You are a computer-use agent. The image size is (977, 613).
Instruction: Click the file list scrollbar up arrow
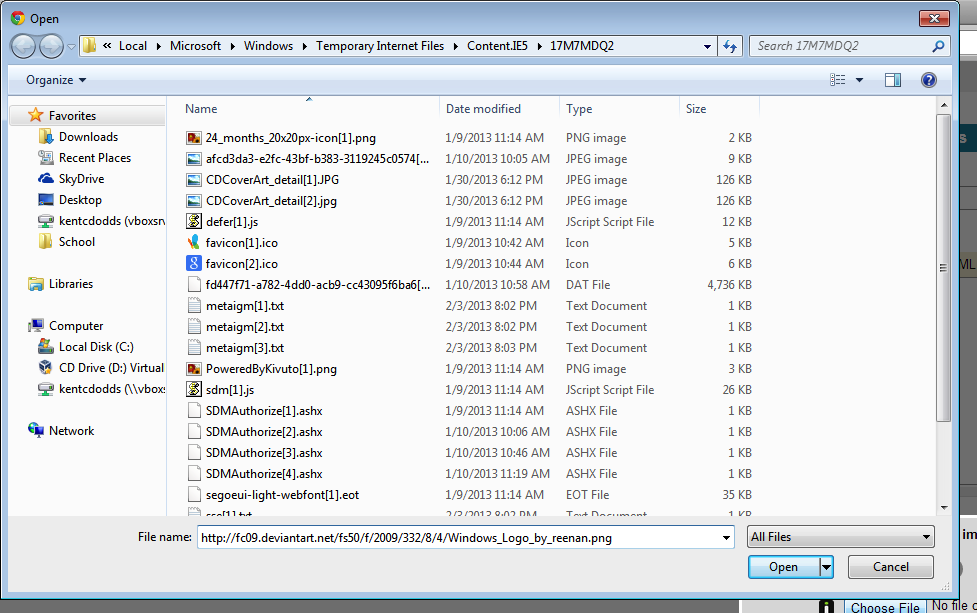[944, 106]
